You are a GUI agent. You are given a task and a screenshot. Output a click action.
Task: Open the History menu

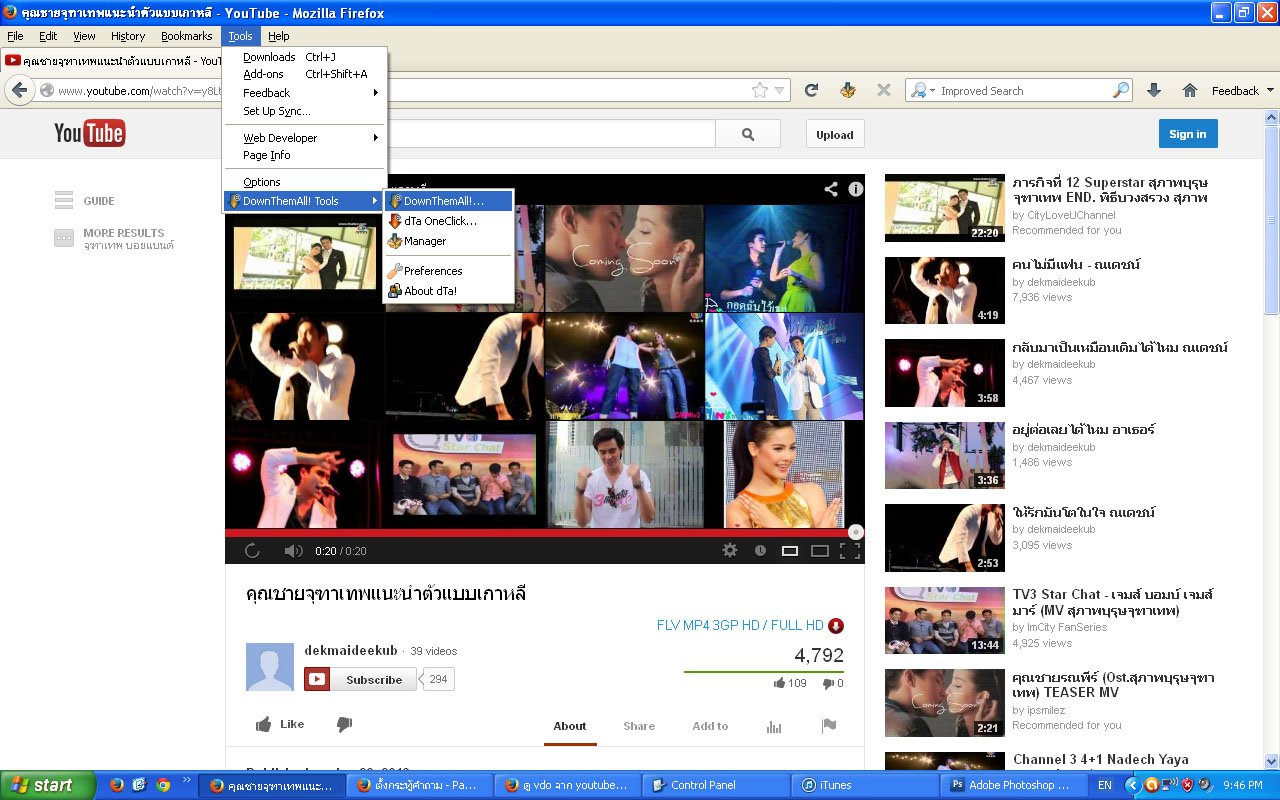click(128, 36)
